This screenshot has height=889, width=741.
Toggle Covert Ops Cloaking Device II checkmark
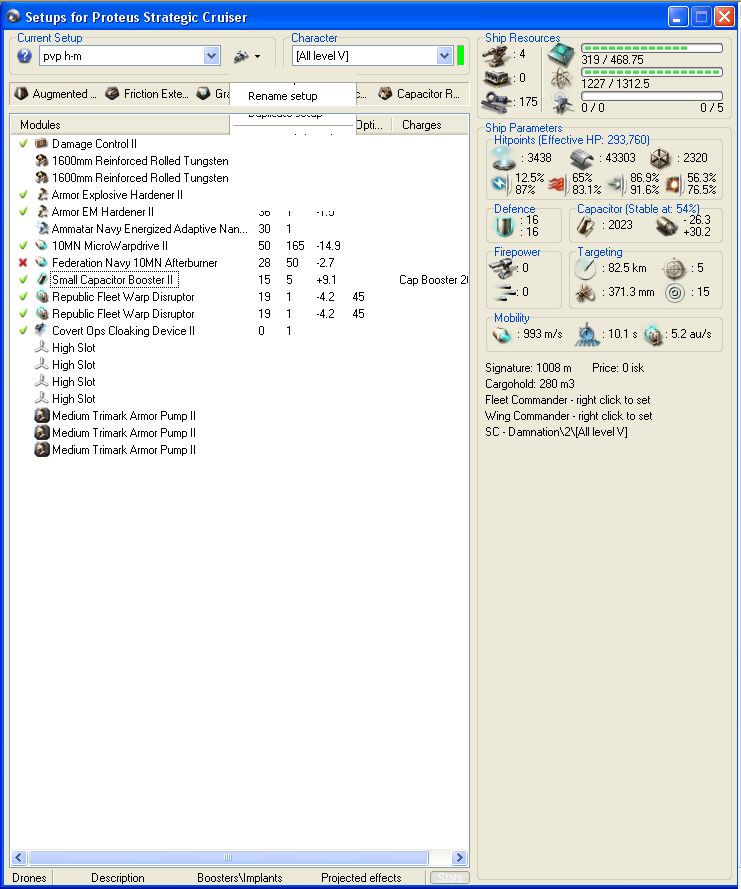[x=23, y=331]
